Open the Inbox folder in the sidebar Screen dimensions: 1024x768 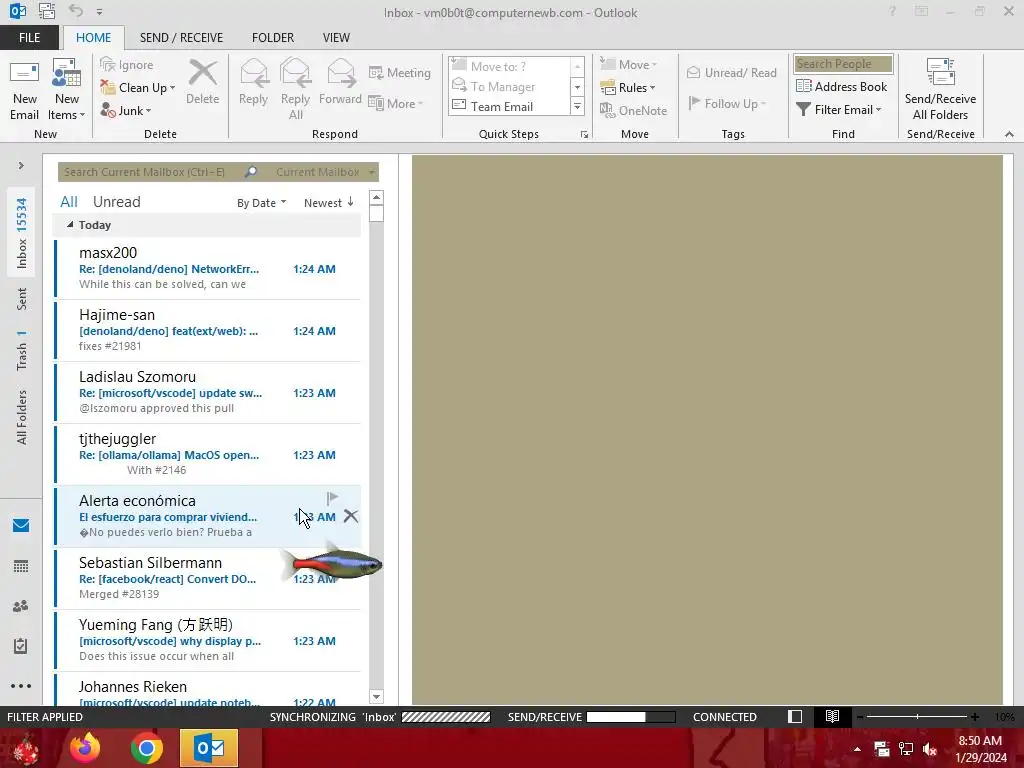pyautogui.click(x=22, y=232)
